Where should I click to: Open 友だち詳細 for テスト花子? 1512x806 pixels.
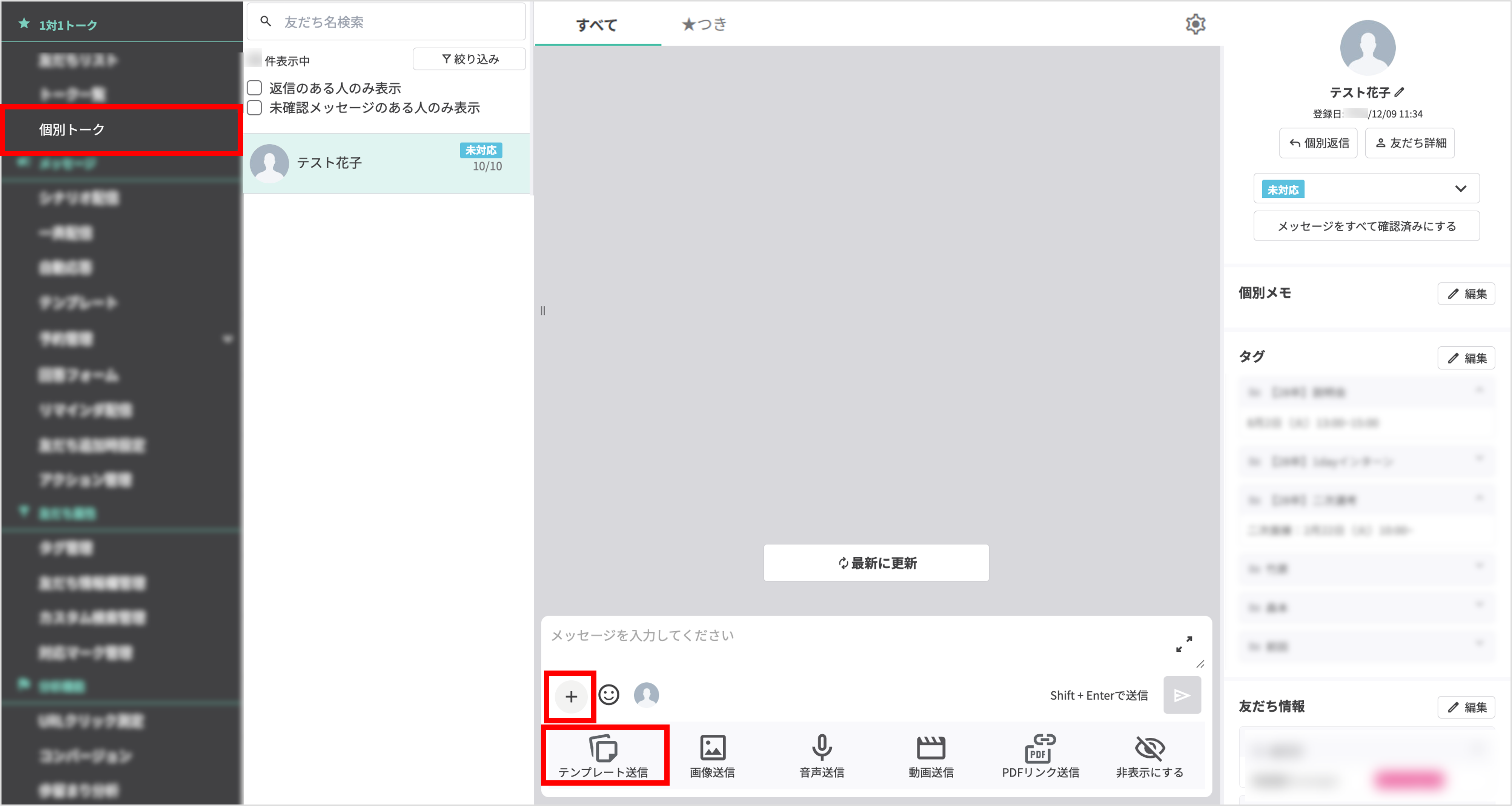tap(1410, 143)
